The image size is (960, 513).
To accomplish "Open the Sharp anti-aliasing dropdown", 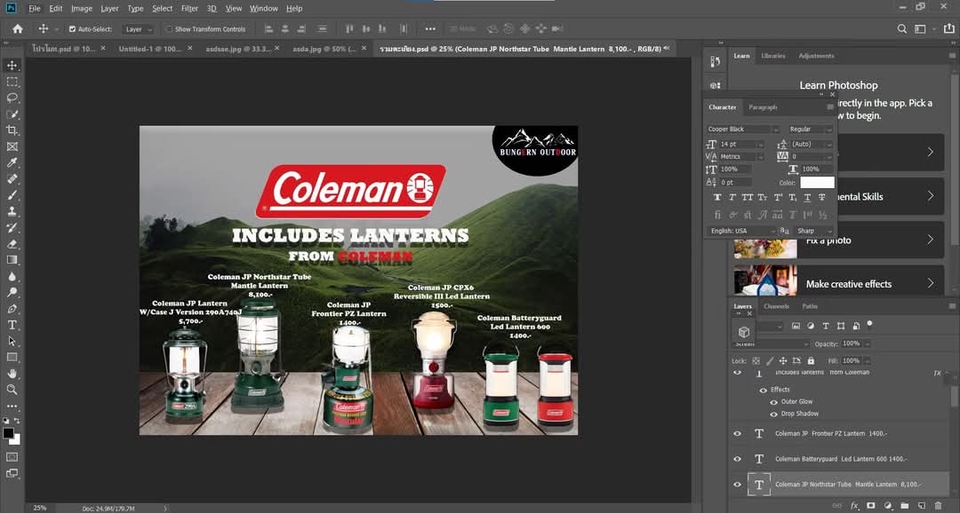I will 812,231.
